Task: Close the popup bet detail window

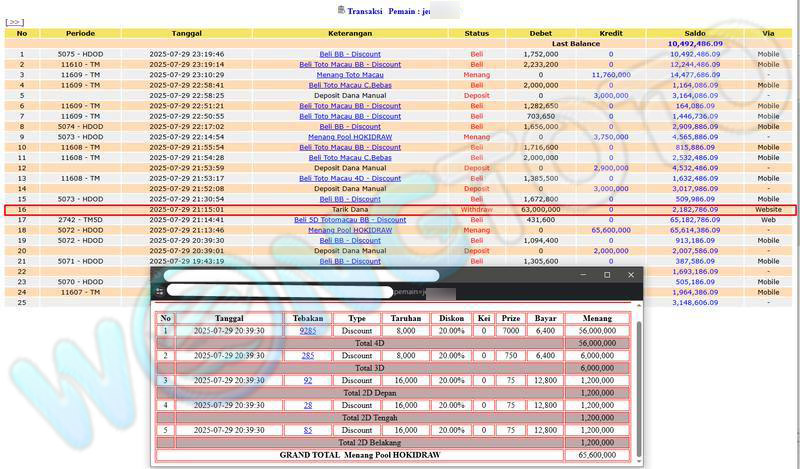Action: tap(631, 274)
